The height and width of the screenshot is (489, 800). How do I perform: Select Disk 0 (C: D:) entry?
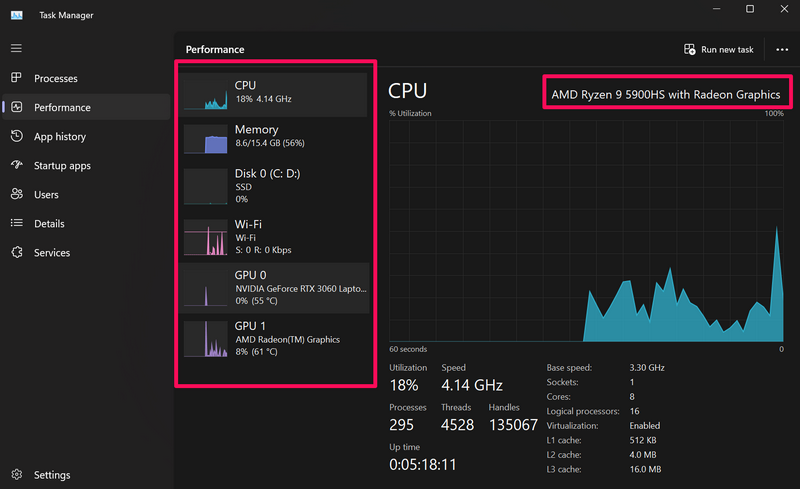point(275,186)
